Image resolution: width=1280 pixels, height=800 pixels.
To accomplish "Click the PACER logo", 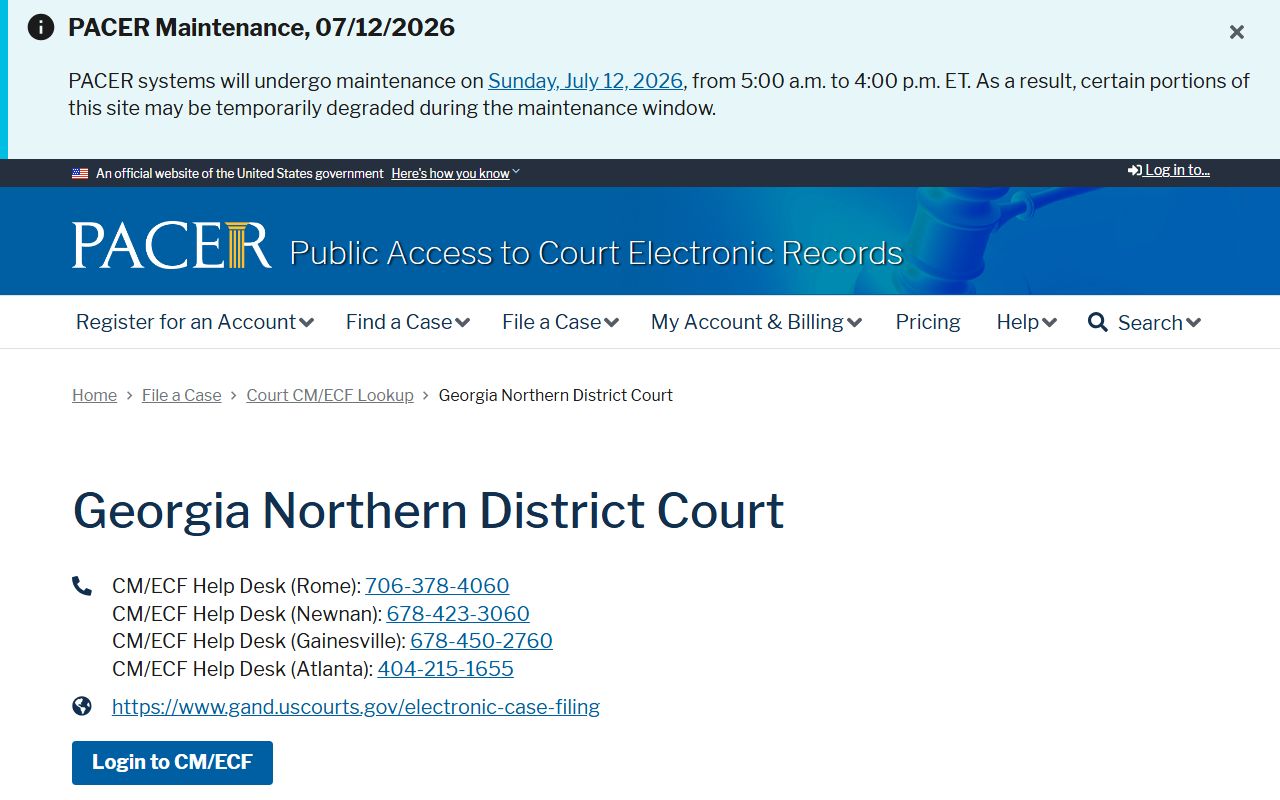I will (x=172, y=245).
